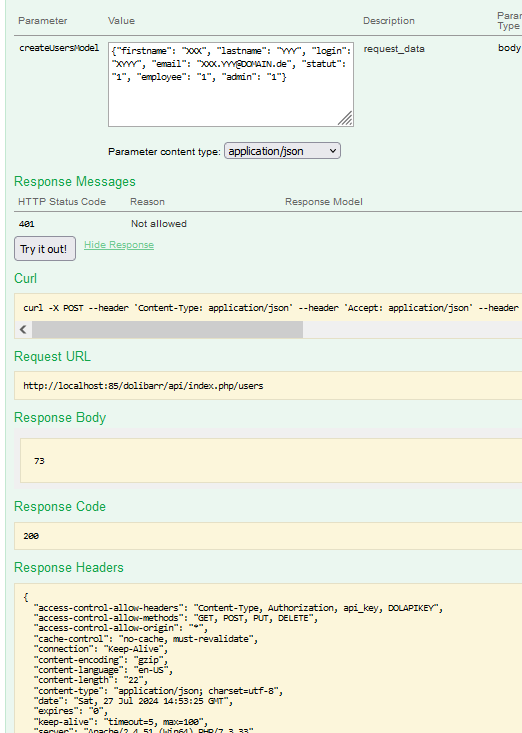This screenshot has width=522, height=733.
Task: Click the keep-alive timeout header line
Action: (x=121, y=722)
